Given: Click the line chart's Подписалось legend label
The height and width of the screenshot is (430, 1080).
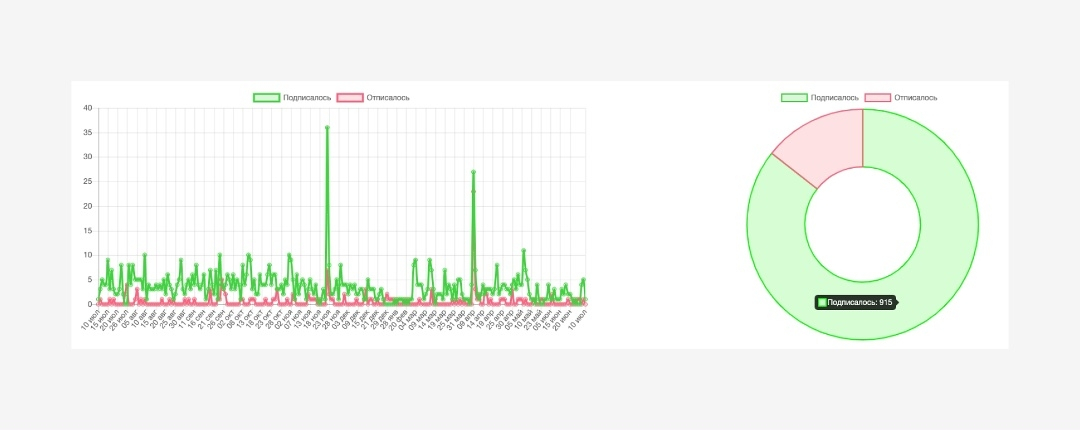Looking at the screenshot, I should click(x=307, y=98).
